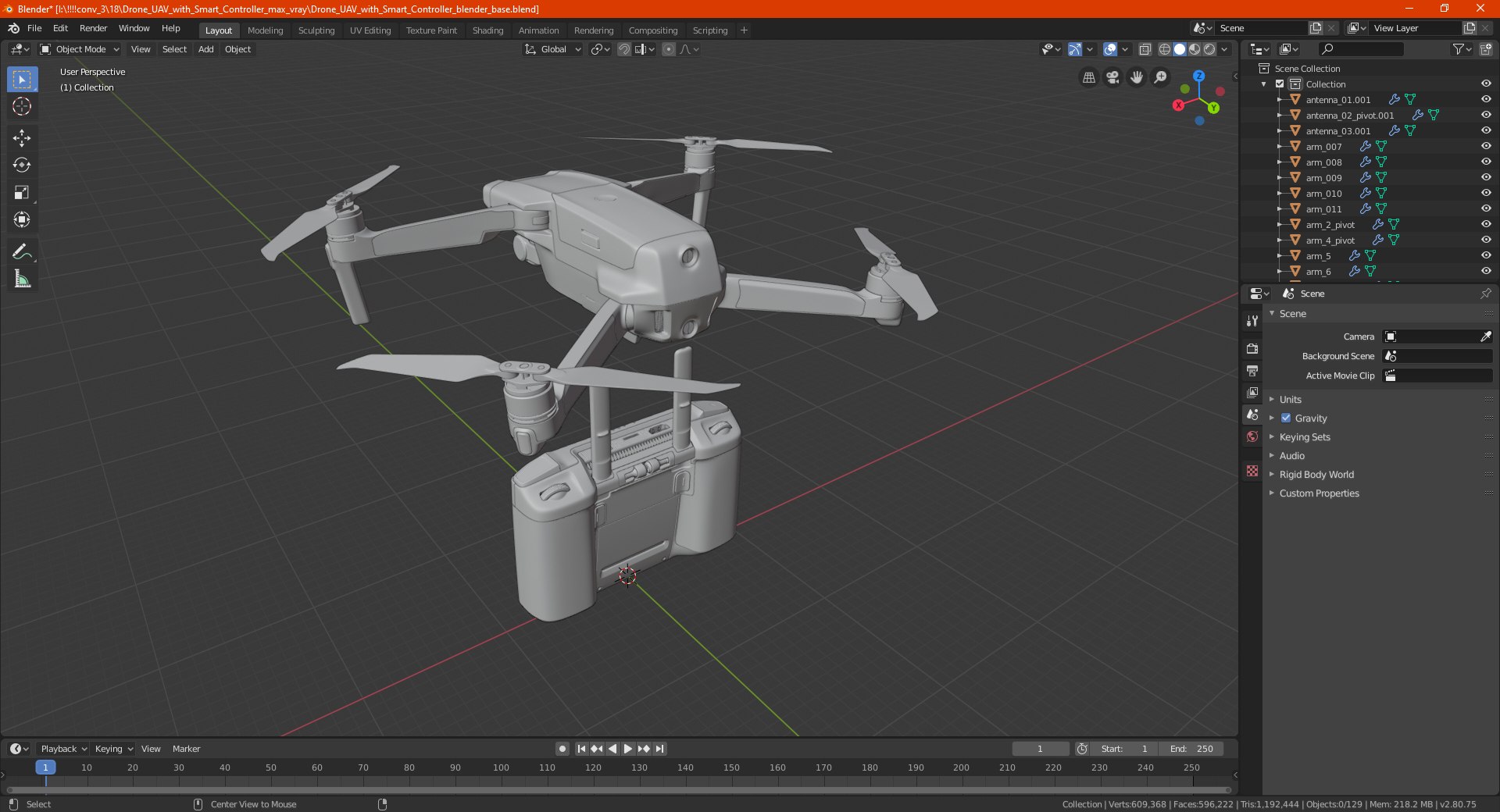Jump to the animation start frame
This screenshot has height=812, width=1500.
point(581,749)
